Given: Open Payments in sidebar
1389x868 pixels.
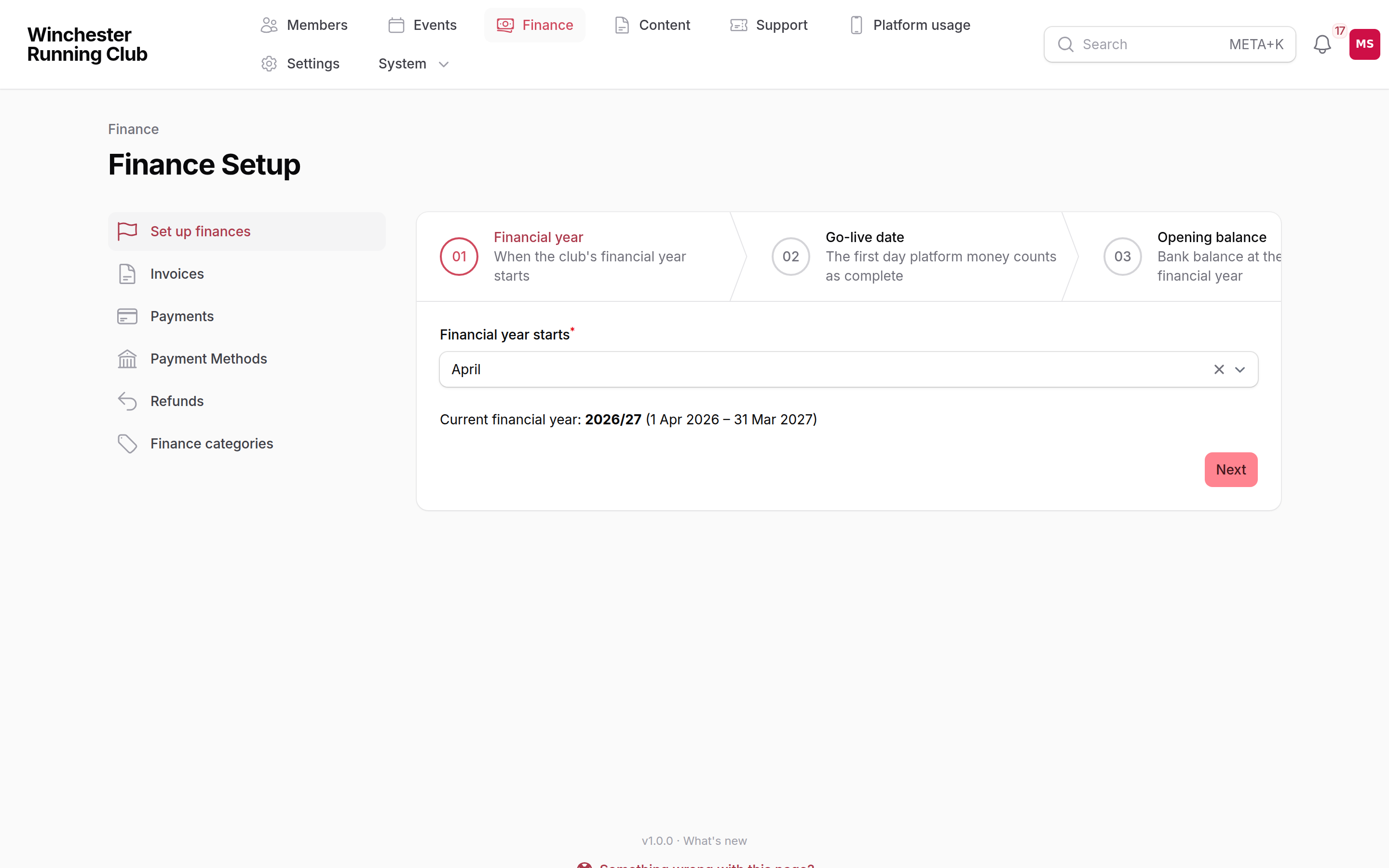Looking at the screenshot, I should coord(247,316).
